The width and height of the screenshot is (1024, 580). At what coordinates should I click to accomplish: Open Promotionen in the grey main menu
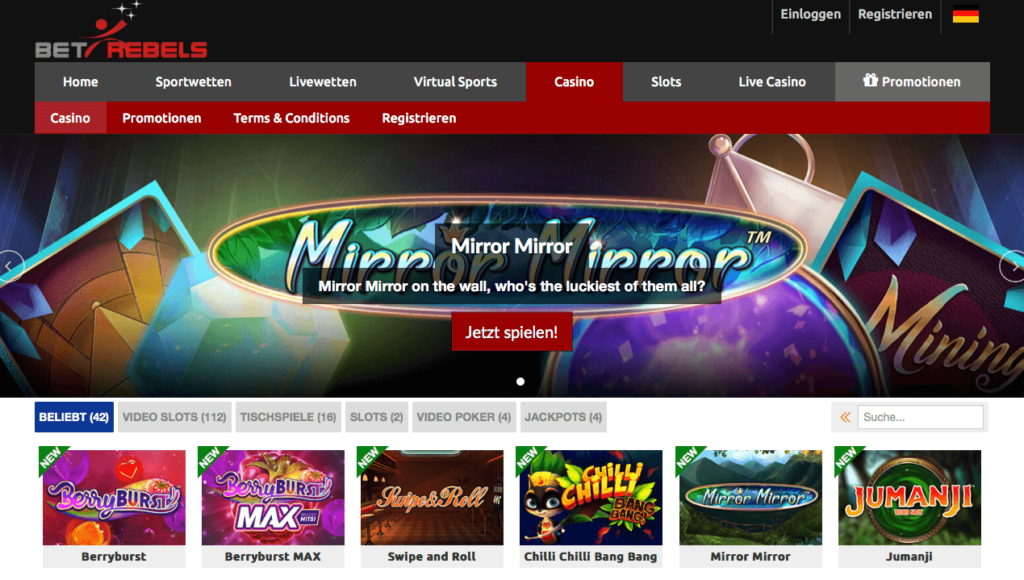pos(912,82)
